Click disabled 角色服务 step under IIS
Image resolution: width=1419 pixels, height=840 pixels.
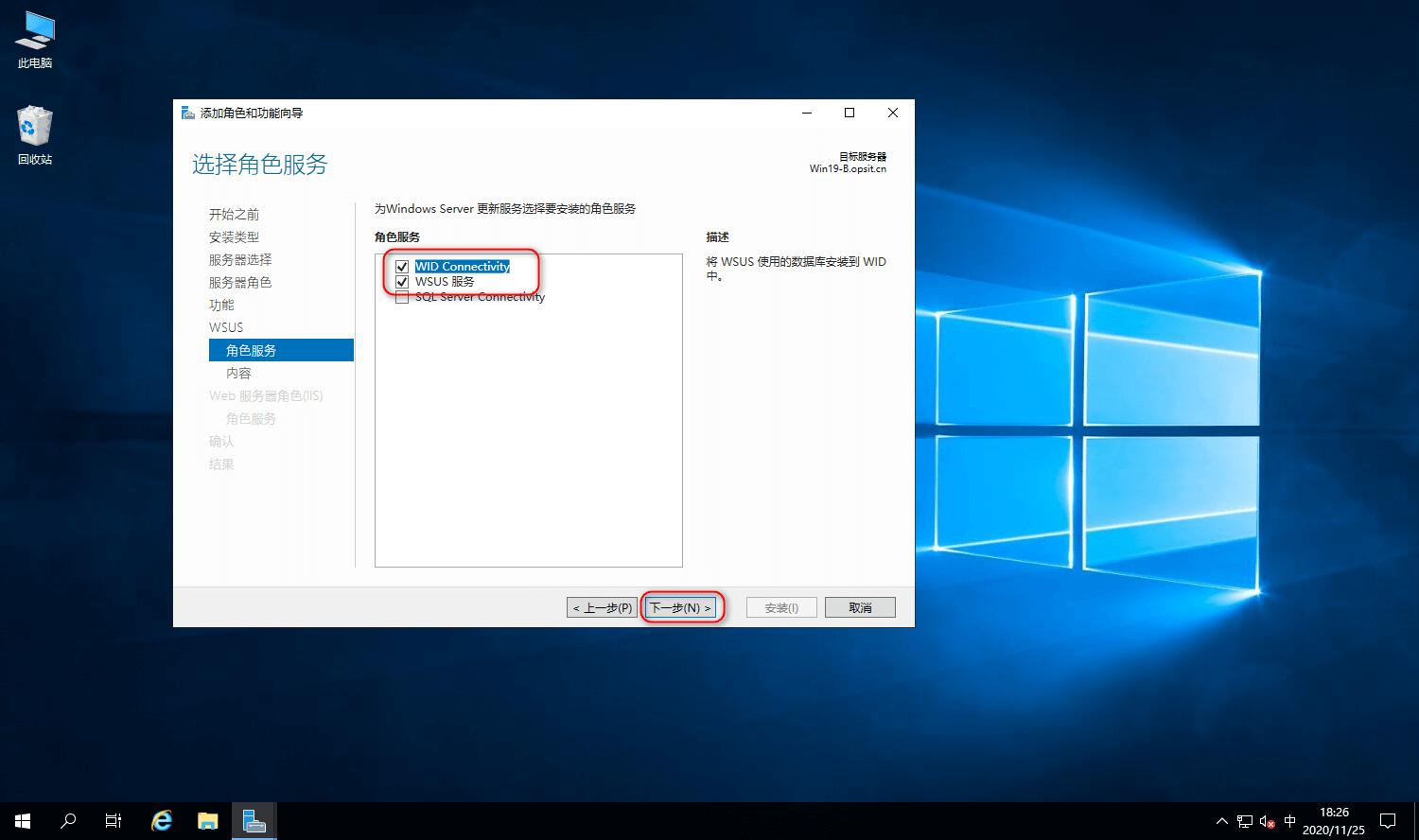(251, 419)
